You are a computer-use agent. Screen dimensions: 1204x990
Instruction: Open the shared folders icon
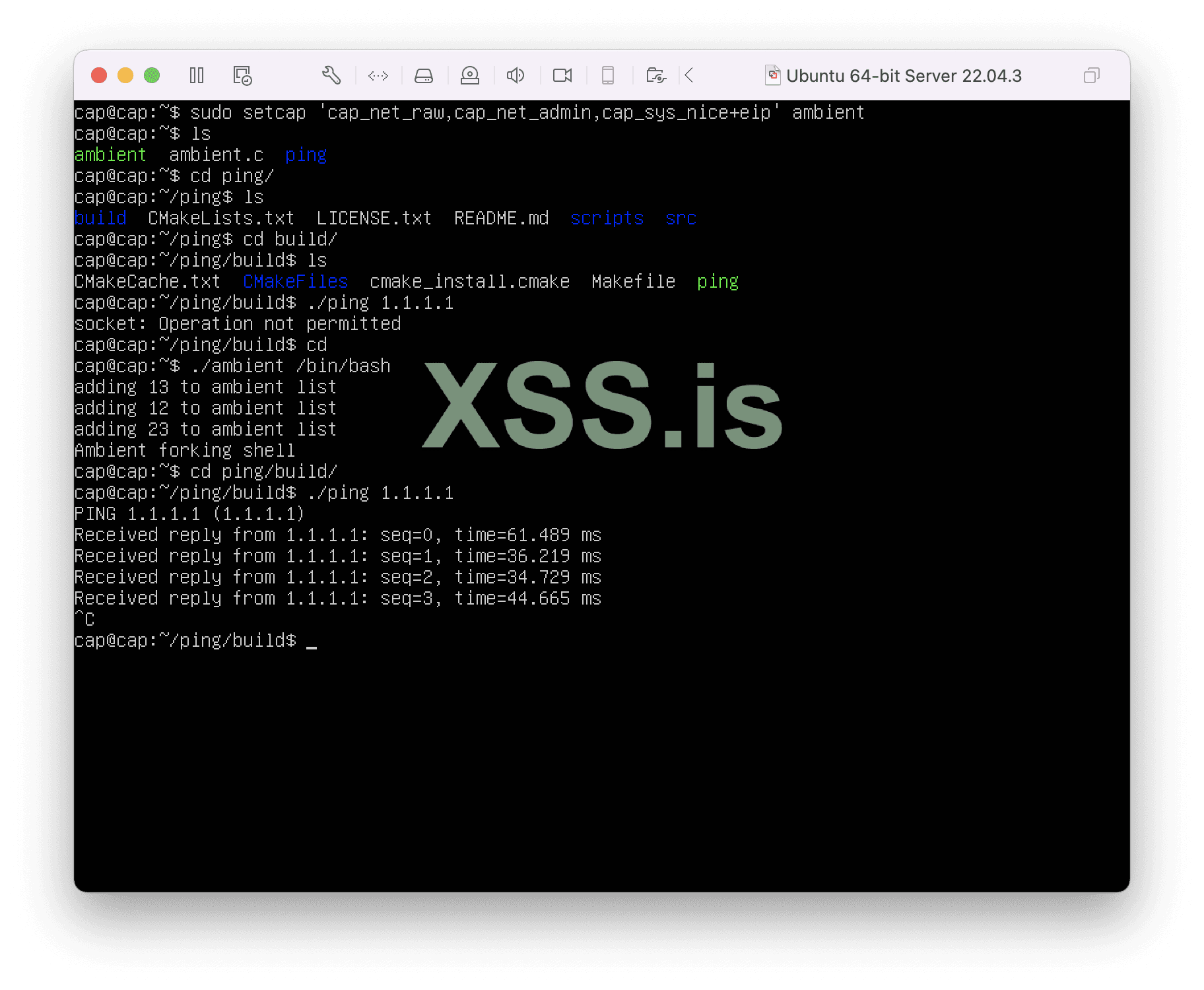point(656,76)
